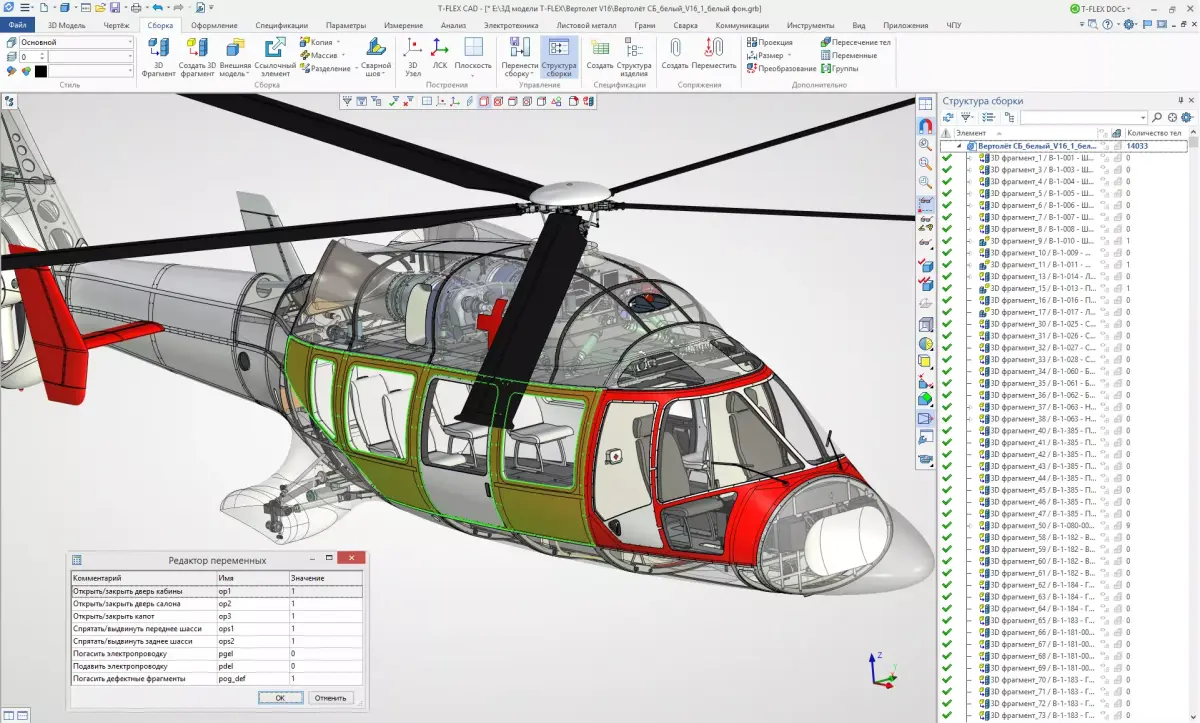Click OK in Редактор переменных
This screenshot has width=1200, height=723.
[x=280, y=698]
